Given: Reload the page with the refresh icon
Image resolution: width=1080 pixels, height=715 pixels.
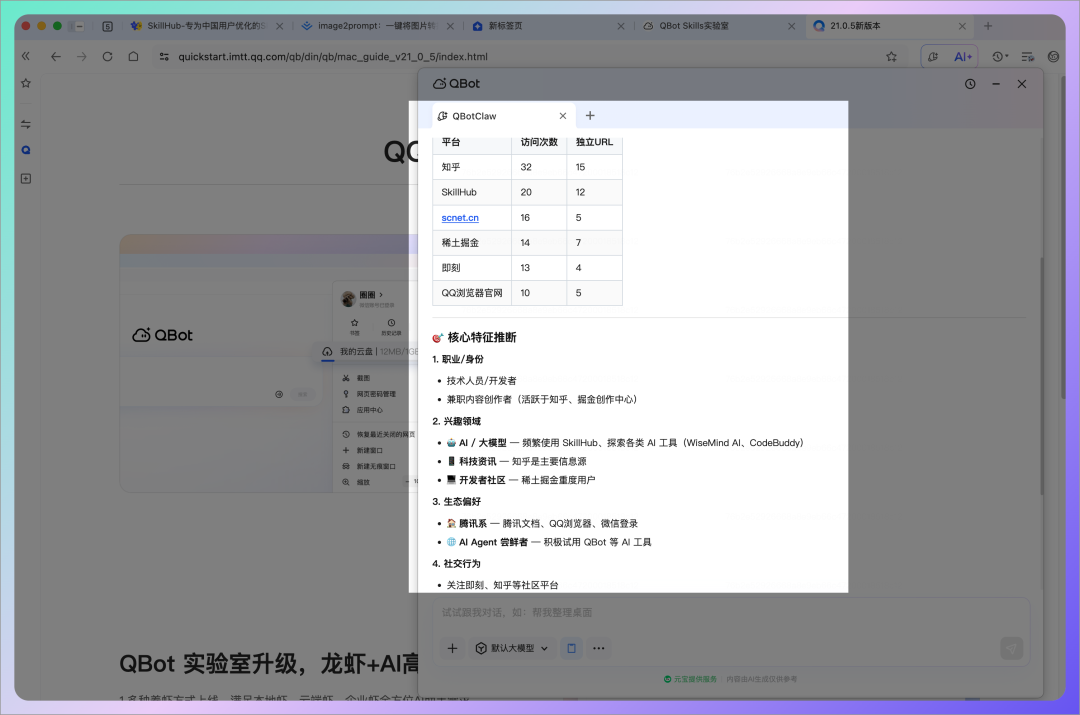Looking at the screenshot, I should coord(108,57).
